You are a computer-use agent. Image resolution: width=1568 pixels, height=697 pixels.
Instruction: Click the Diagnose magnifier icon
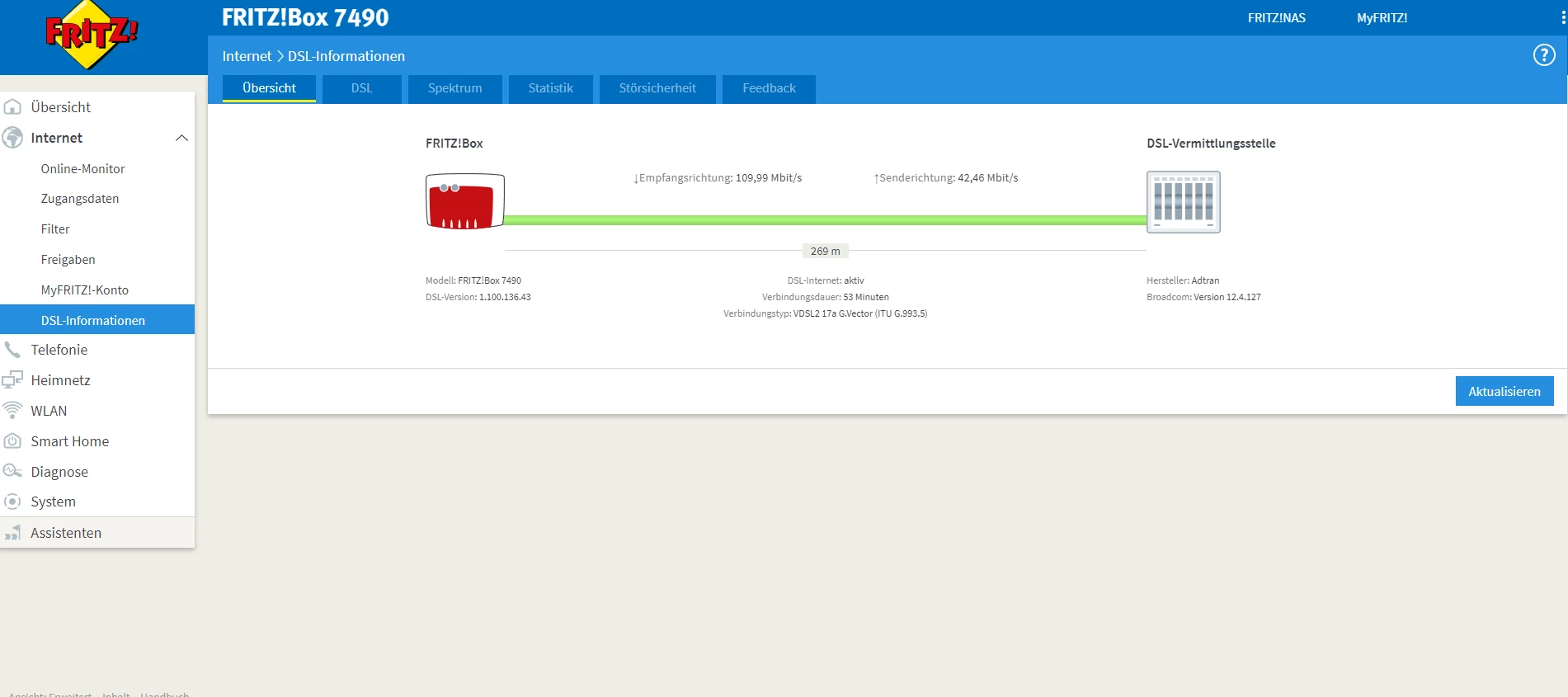[12, 471]
